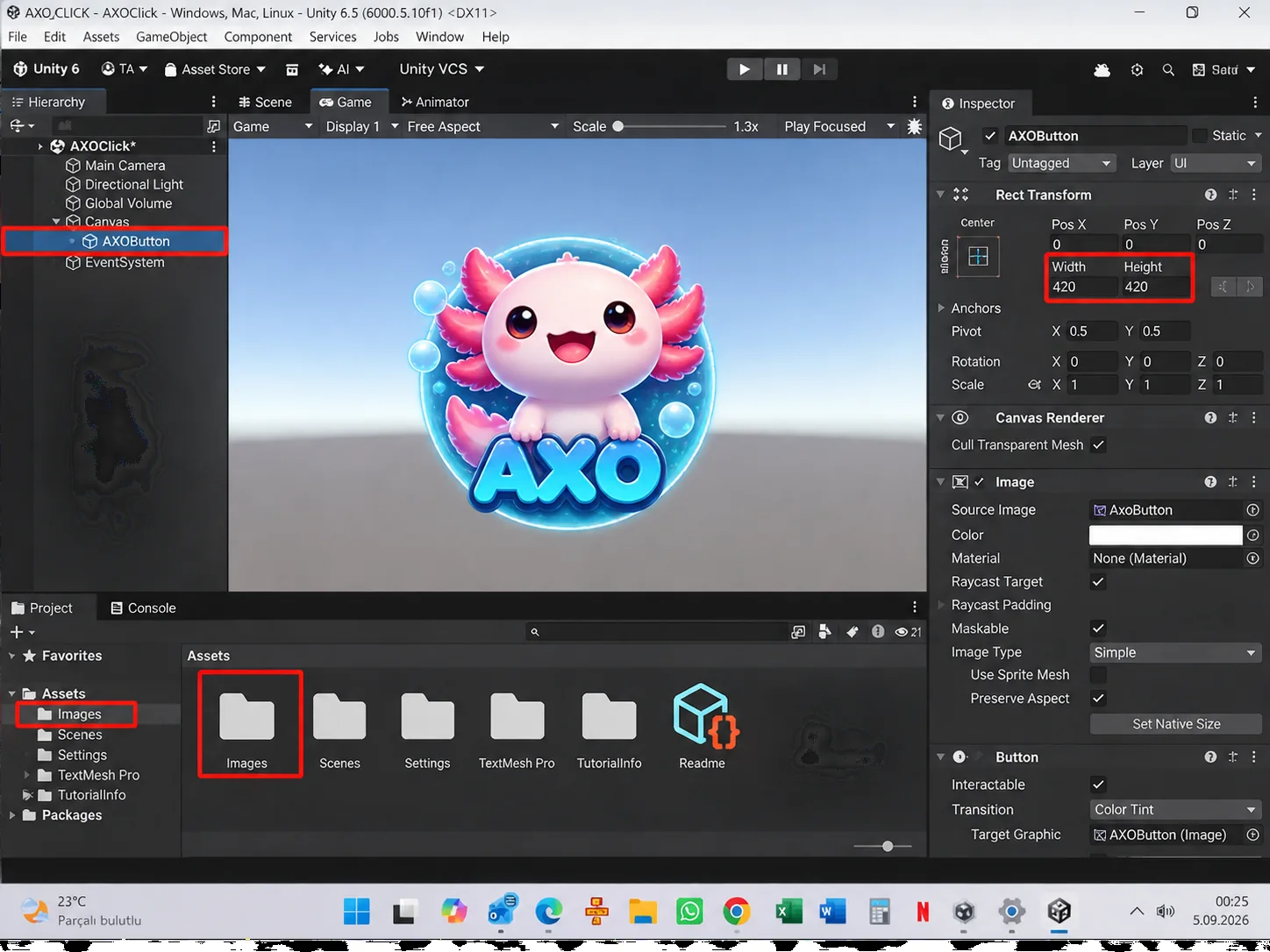Open the Image Type Simple dropdown
Viewport: 1270px width, 952px height.
(x=1175, y=652)
